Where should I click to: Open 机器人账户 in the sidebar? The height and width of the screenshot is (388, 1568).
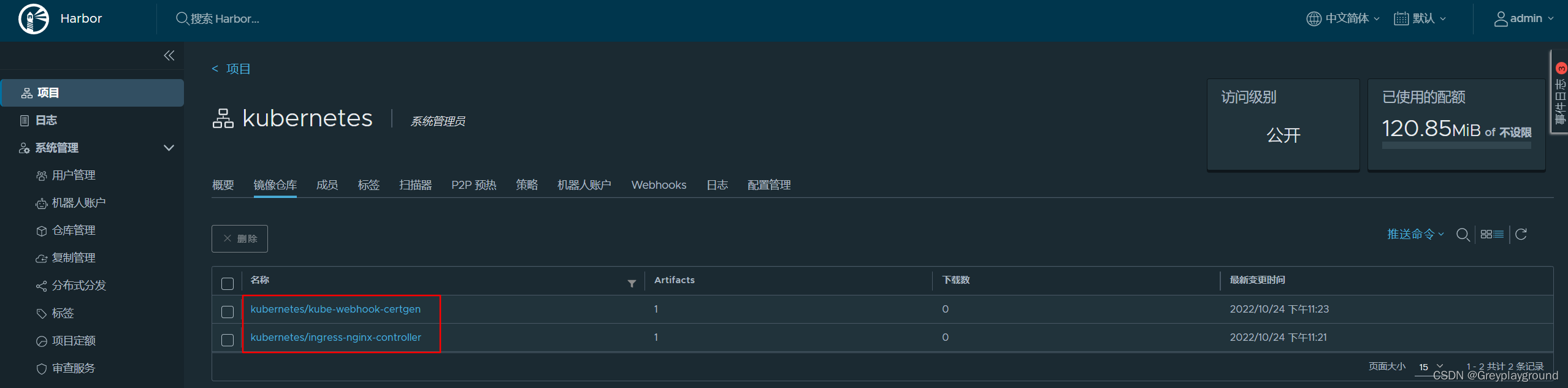(x=78, y=203)
